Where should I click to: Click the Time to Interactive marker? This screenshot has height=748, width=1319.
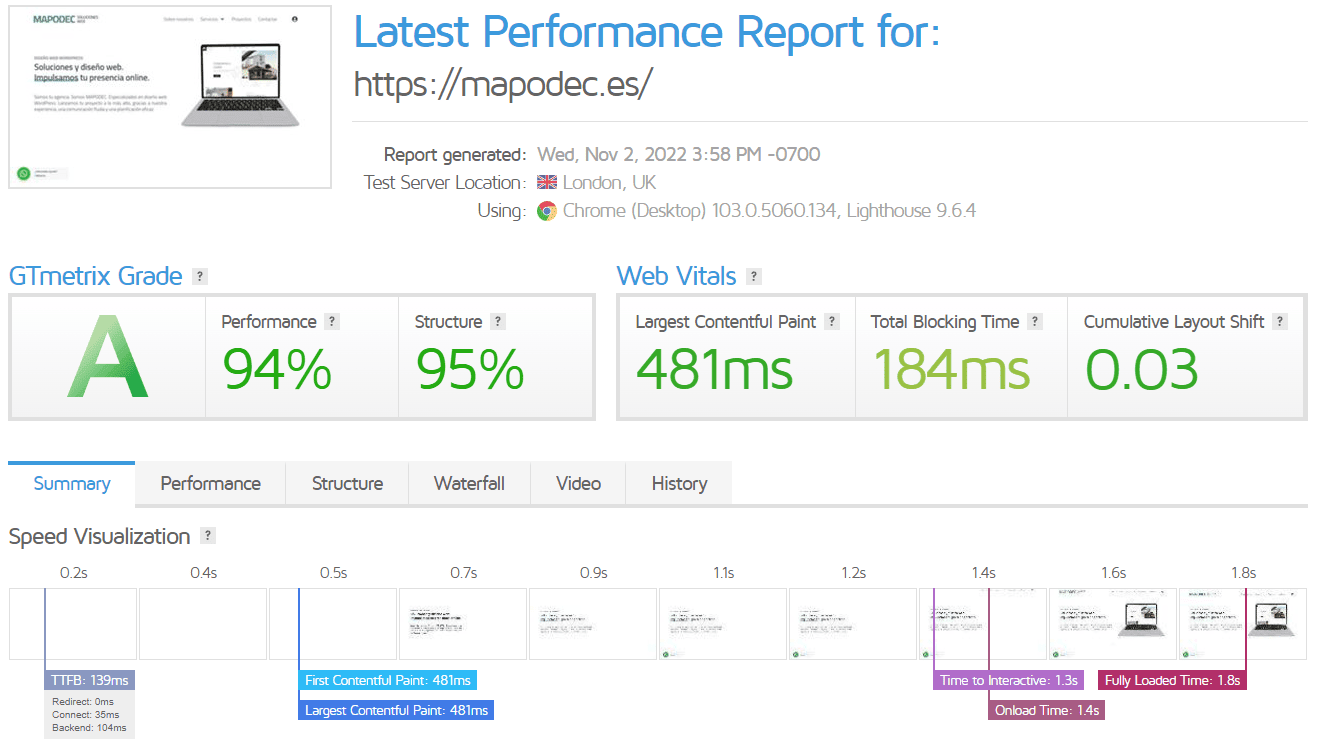tap(1008, 681)
